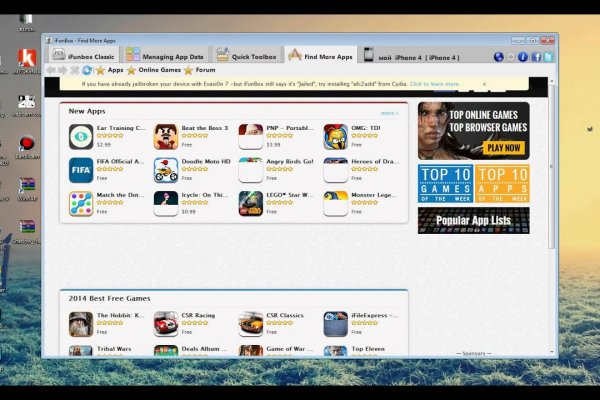
Task: Click the CSR Racing game icon
Action: click(166, 324)
